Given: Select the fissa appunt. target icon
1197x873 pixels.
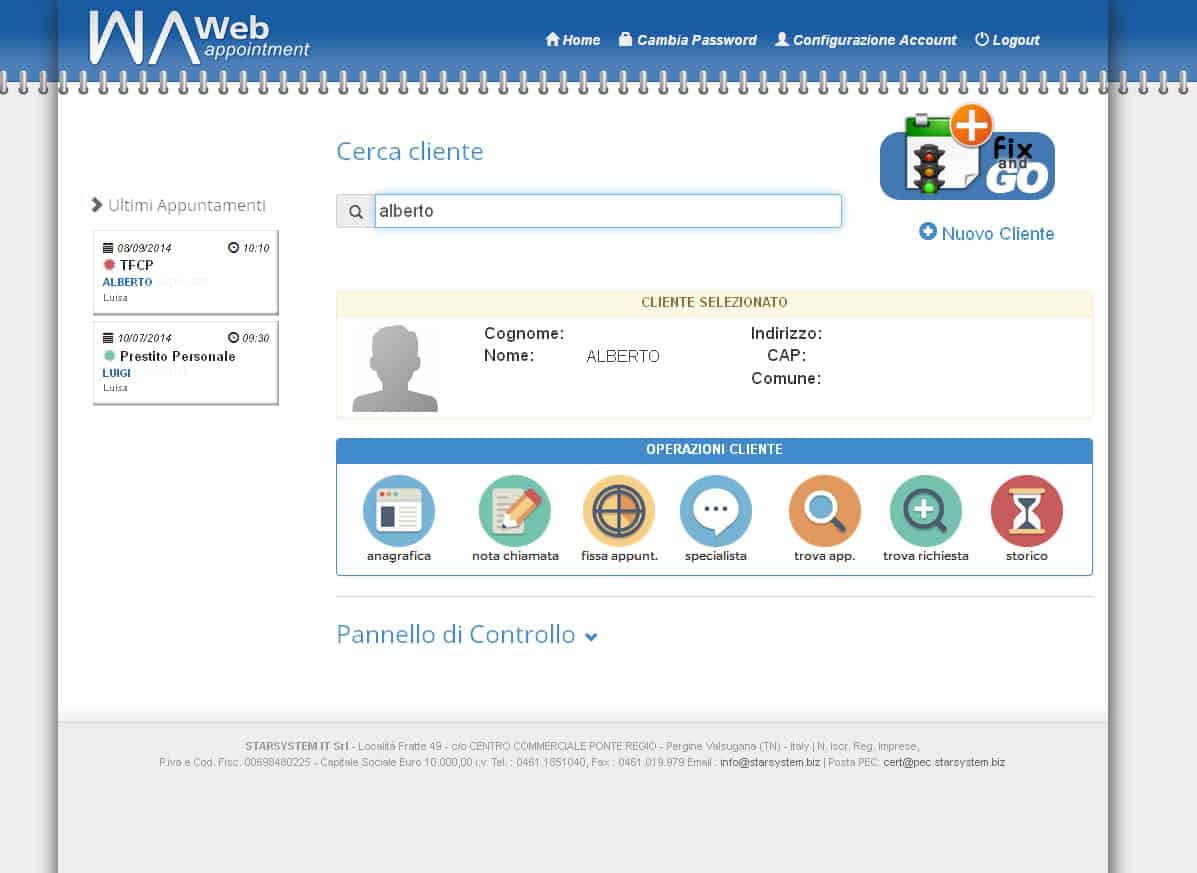Looking at the screenshot, I should coord(618,511).
